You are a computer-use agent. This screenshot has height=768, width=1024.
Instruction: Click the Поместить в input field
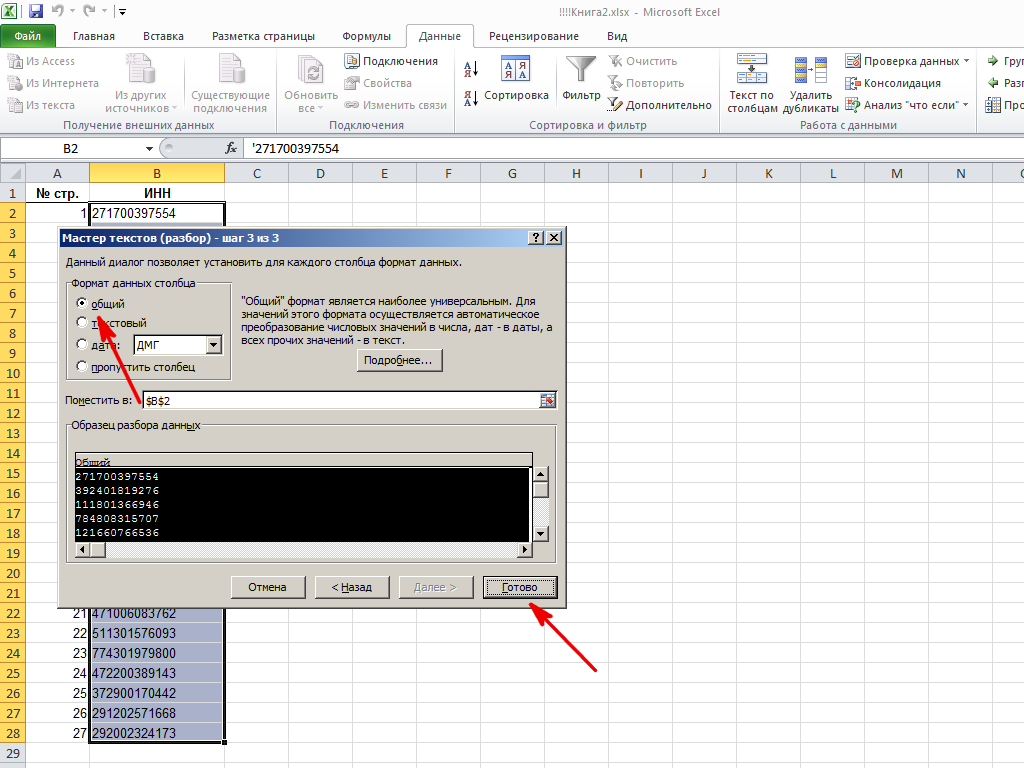coord(341,400)
